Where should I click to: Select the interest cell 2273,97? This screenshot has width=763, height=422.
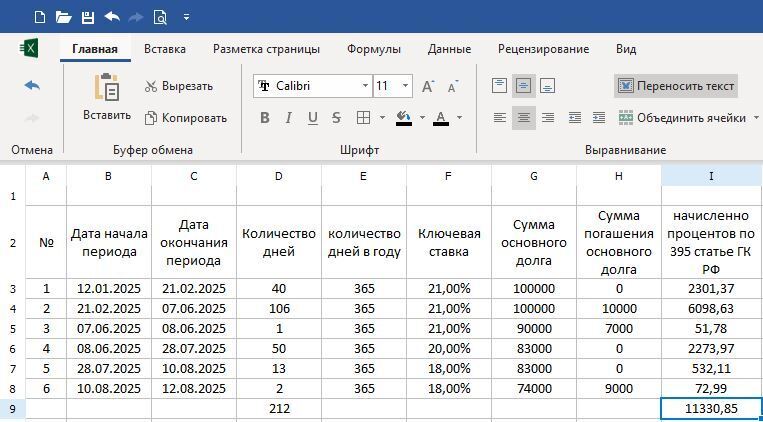(711, 349)
